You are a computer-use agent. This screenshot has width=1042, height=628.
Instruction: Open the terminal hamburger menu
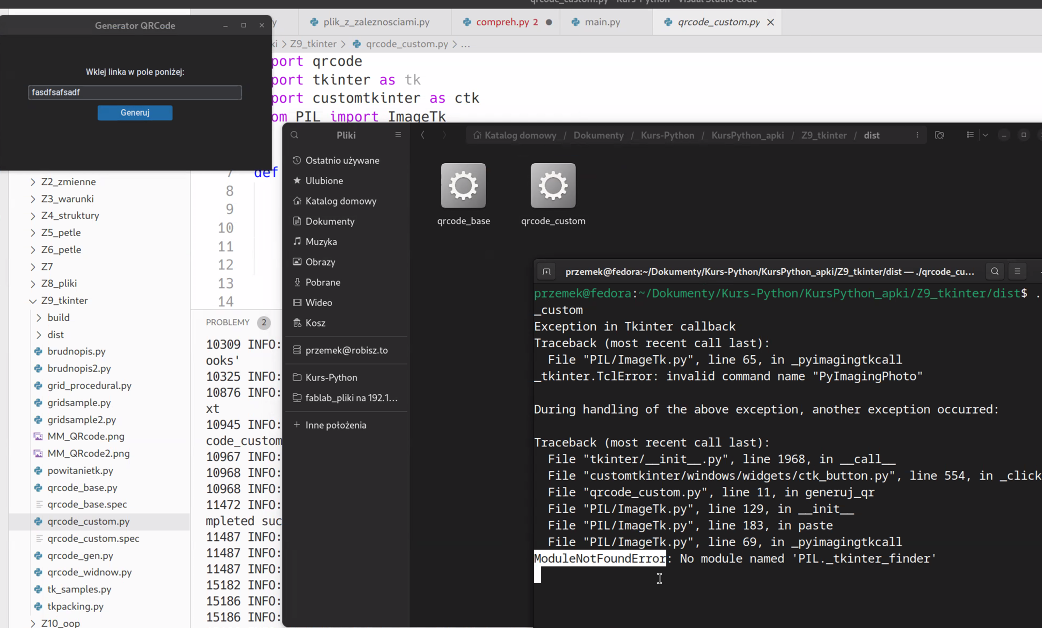(1017, 271)
